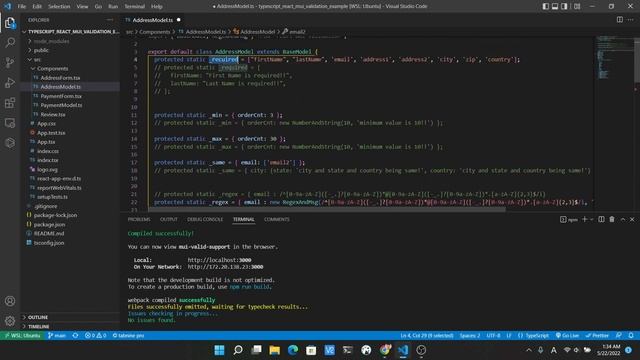
Task: Open File Explorer from taskbar
Action: 275,350
